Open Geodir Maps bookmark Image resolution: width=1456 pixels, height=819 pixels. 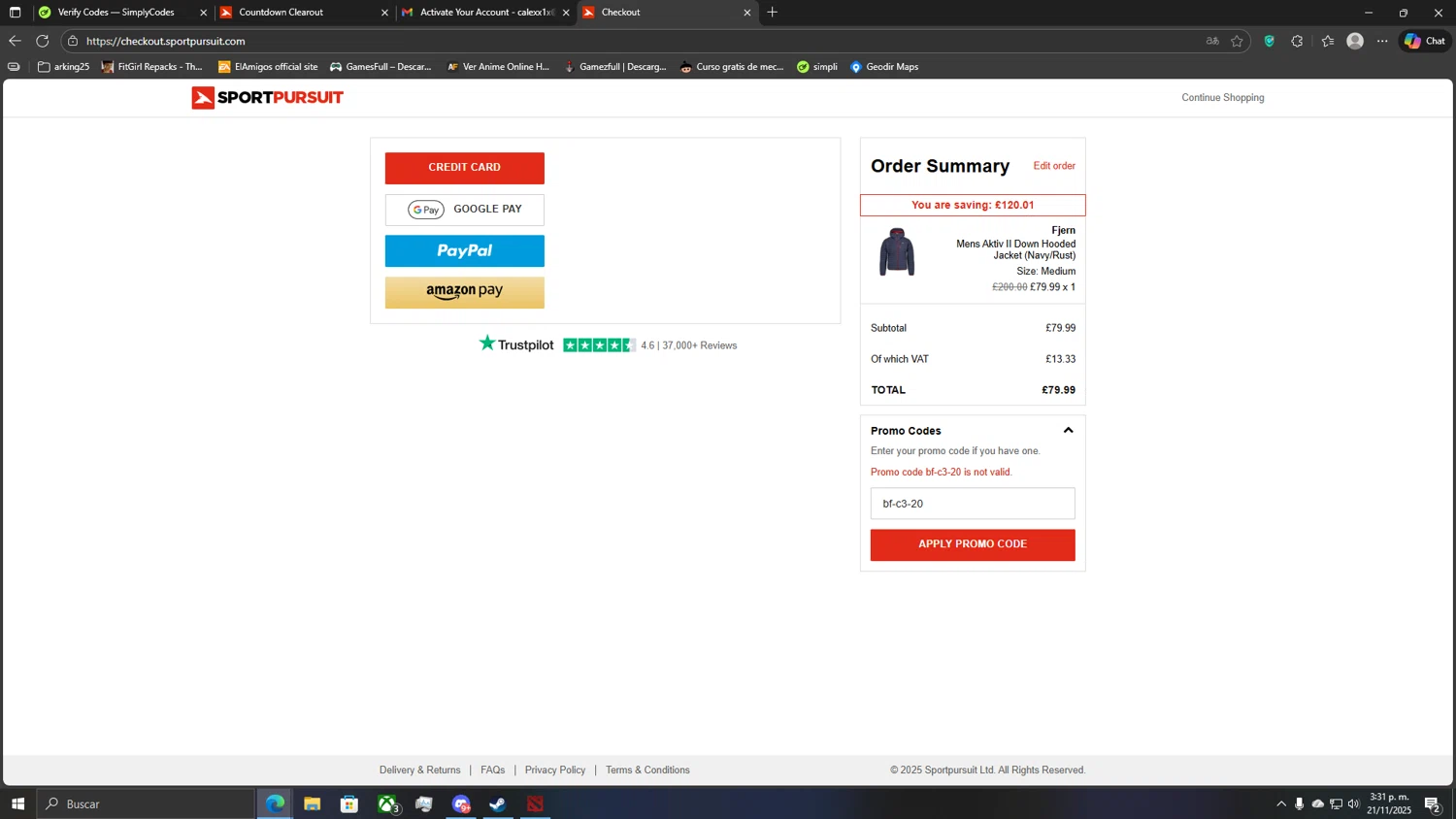(x=884, y=67)
